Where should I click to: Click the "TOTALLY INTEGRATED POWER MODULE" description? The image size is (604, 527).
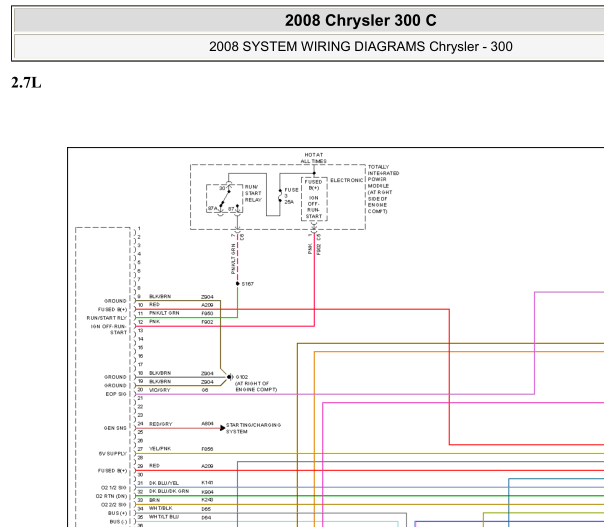383,189
